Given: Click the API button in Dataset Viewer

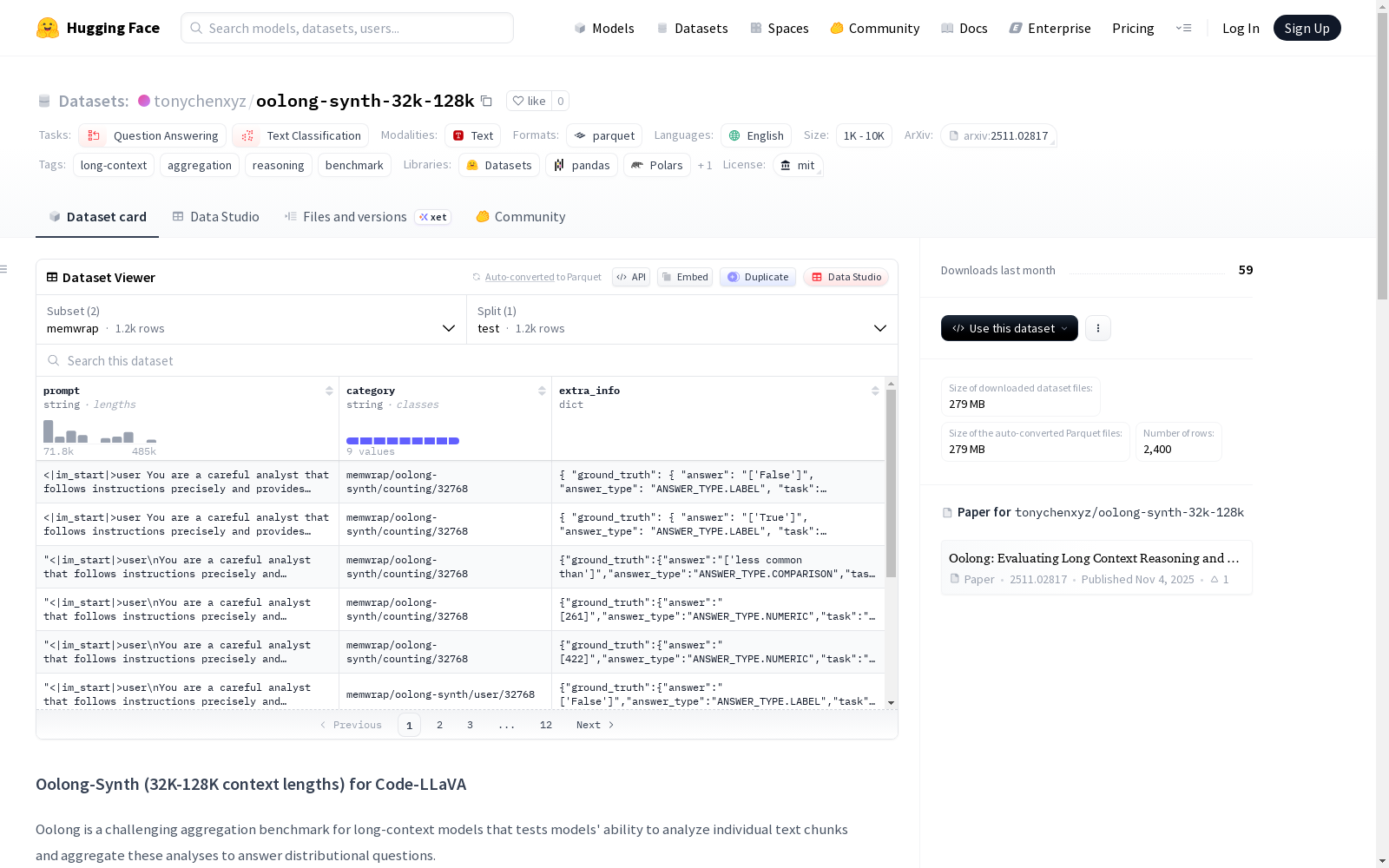Looking at the screenshot, I should (631, 277).
